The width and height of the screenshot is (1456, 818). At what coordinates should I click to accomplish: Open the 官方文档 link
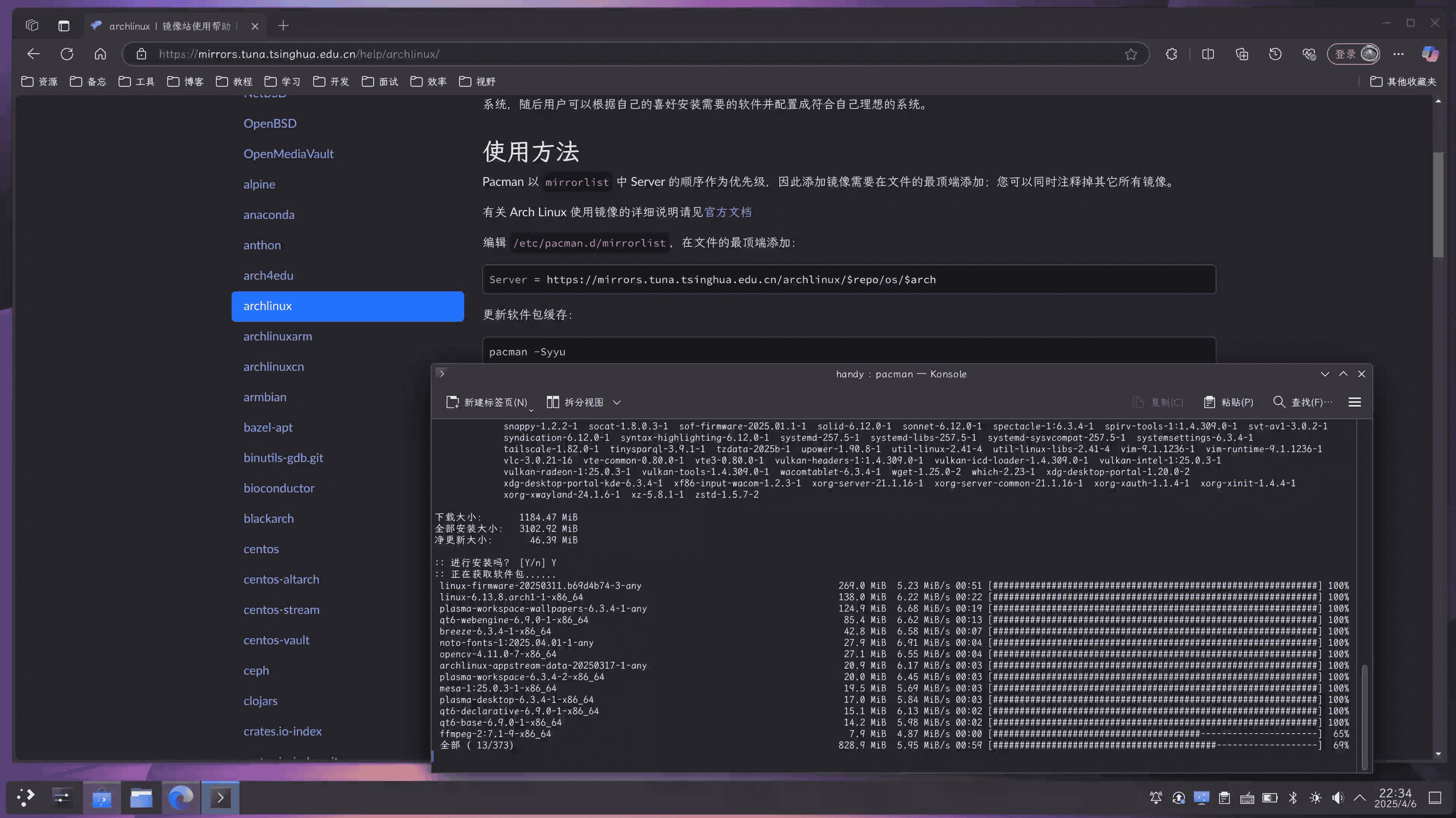pos(728,211)
